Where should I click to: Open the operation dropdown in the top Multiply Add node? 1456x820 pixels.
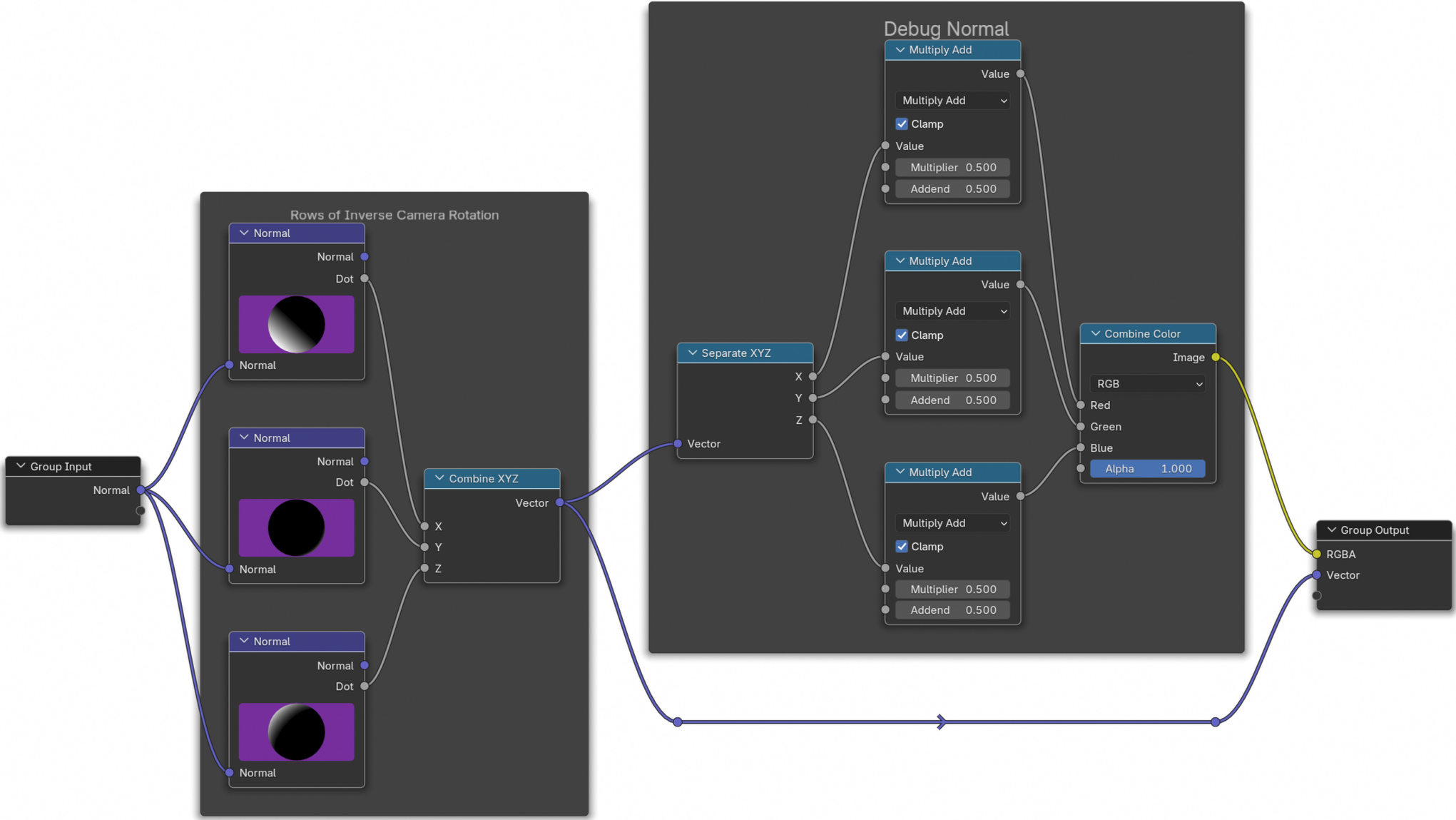[953, 100]
